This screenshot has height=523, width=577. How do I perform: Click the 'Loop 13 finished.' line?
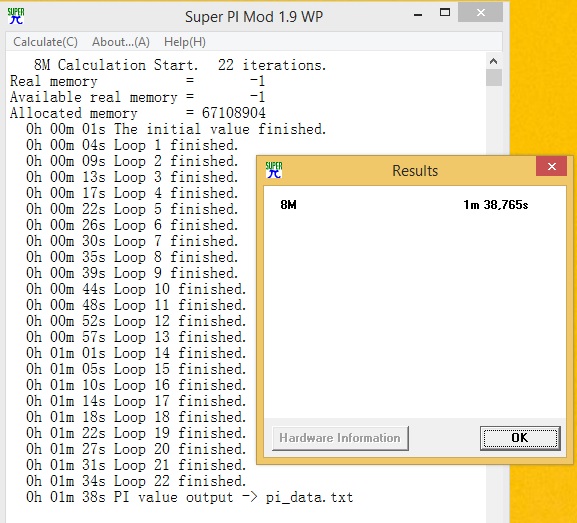(x=136, y=337)
